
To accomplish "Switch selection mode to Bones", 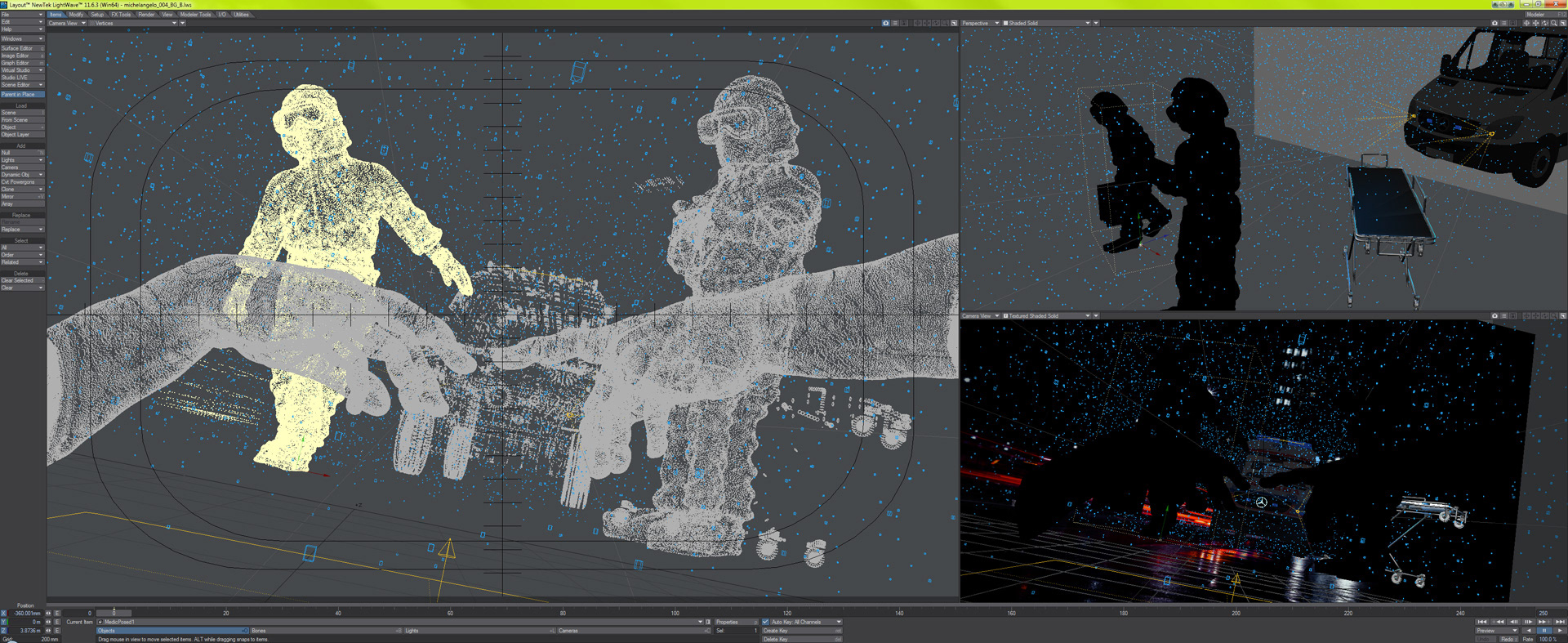I will tap(326, 631).
